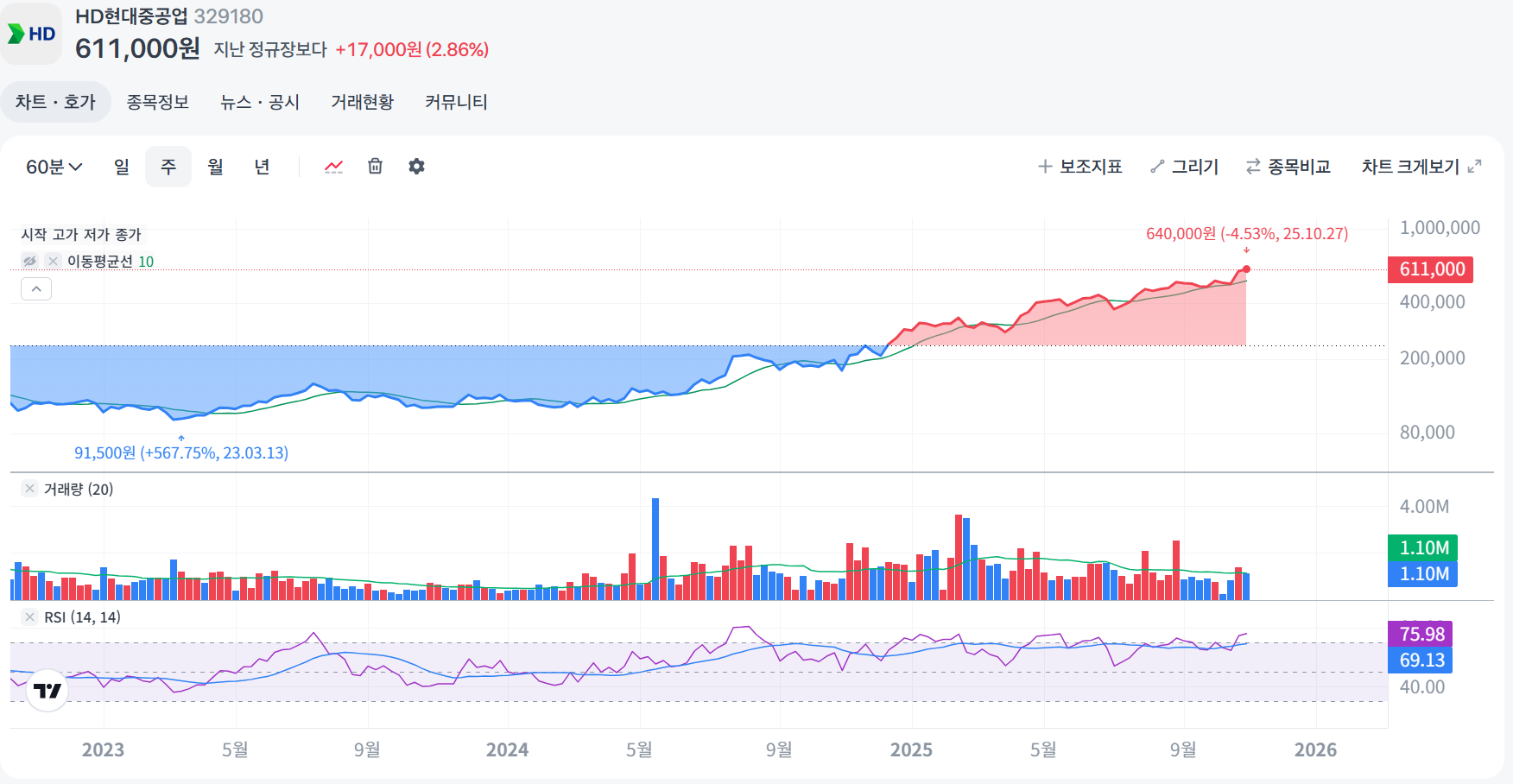Open 종목비교 stock comparison

1288,167
